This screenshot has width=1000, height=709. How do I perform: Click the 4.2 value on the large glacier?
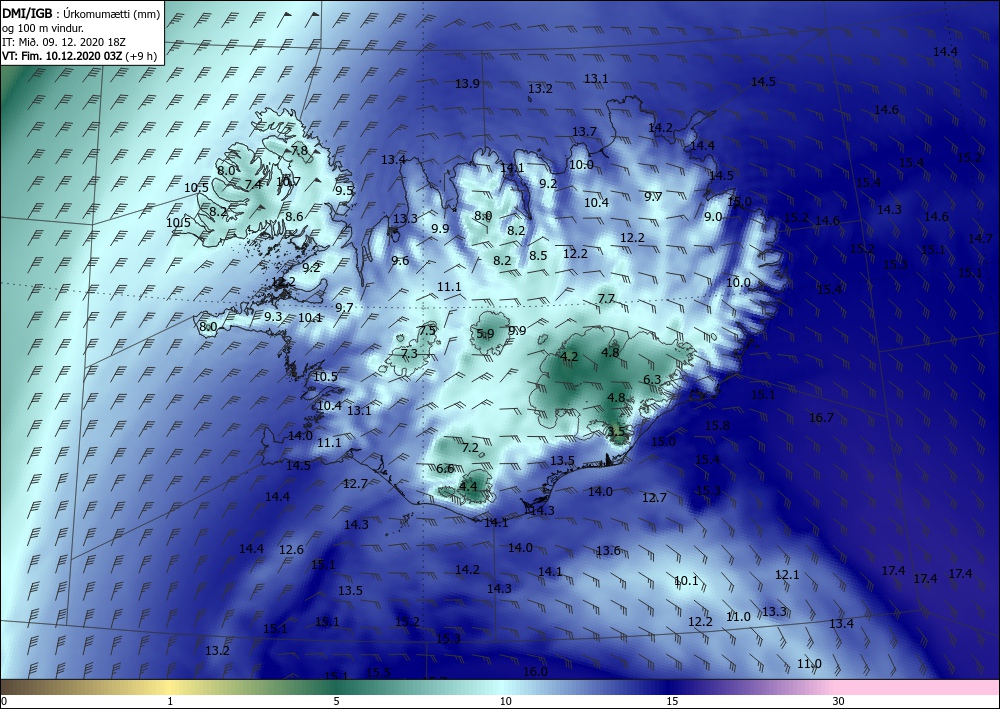click(x=569, y=356)
